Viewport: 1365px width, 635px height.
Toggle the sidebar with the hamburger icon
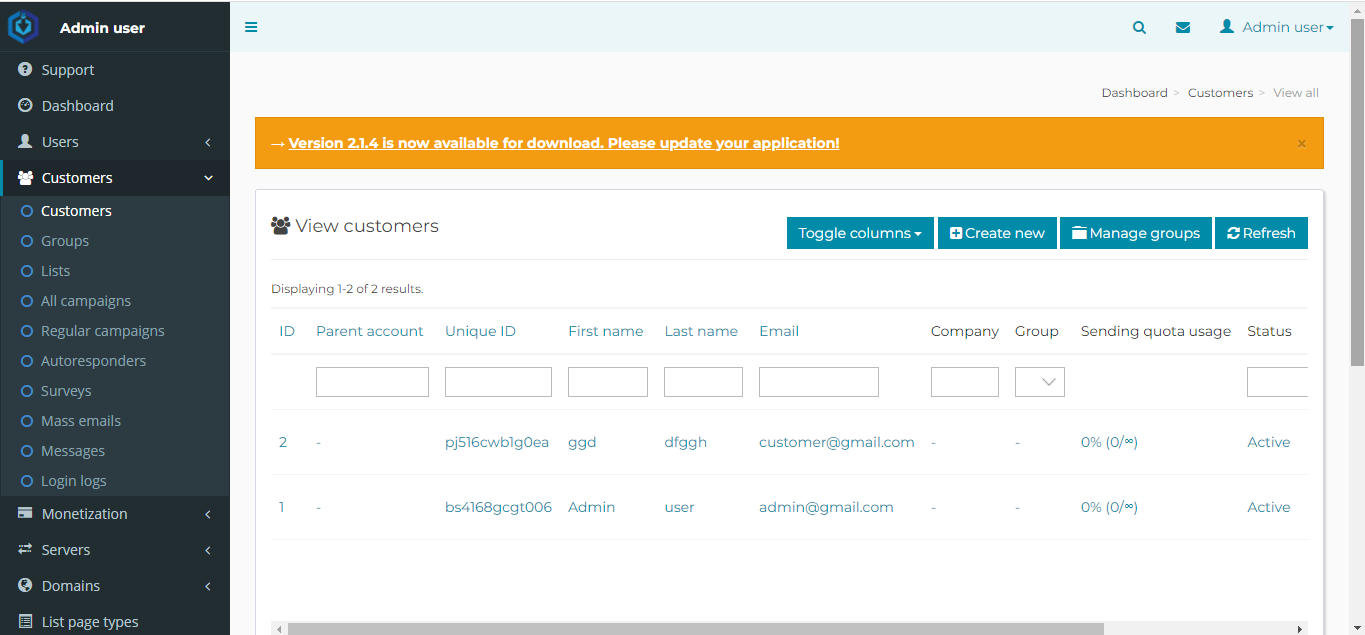(251, 27)
